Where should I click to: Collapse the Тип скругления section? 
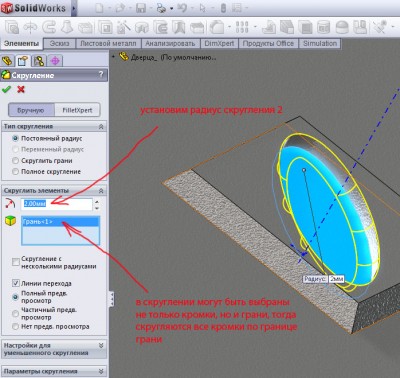pyautogui.click(x=101, y=127)
